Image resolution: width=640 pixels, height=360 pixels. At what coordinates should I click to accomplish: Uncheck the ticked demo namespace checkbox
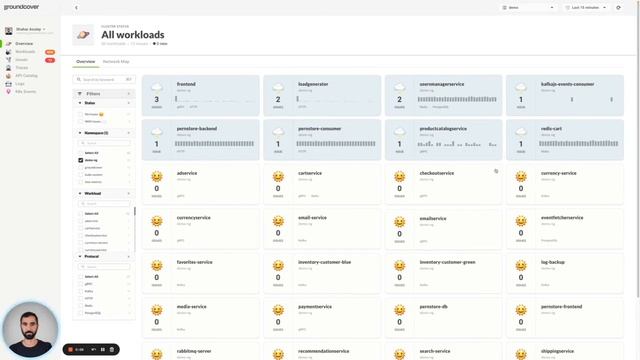(x=80, y=160)
